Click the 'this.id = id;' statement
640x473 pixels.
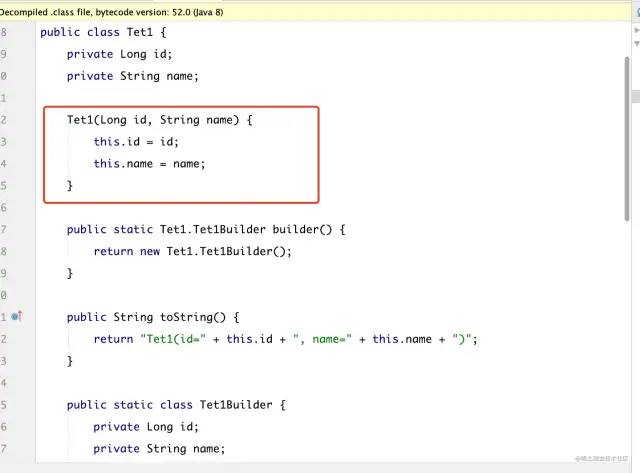coord(136,142)
